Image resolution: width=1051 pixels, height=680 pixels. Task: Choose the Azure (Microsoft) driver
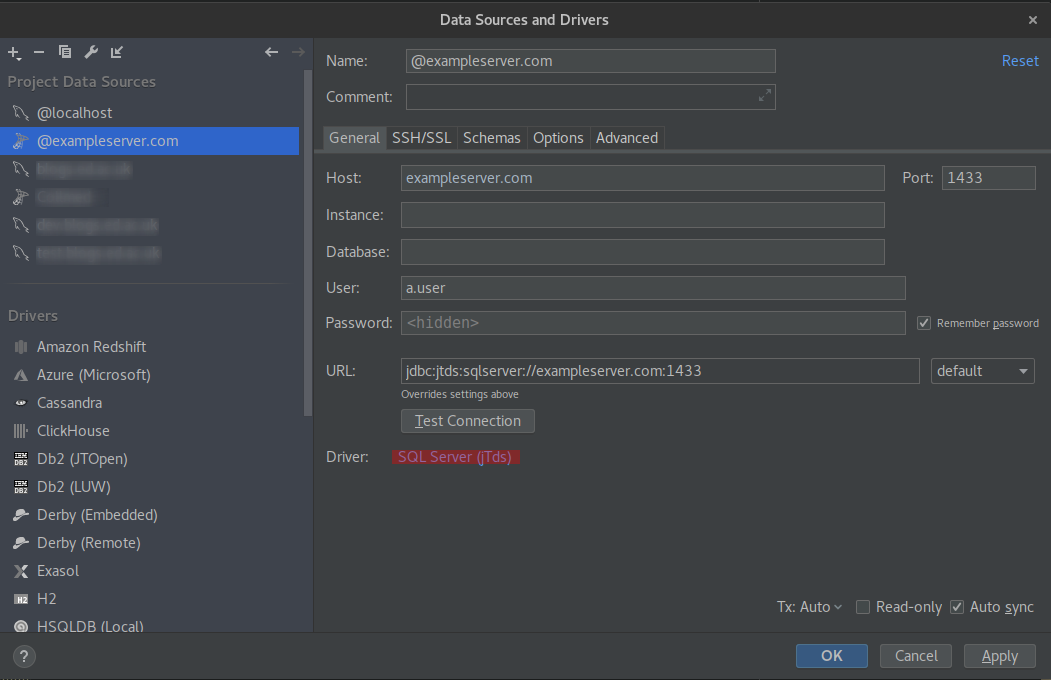click(151, 375)
